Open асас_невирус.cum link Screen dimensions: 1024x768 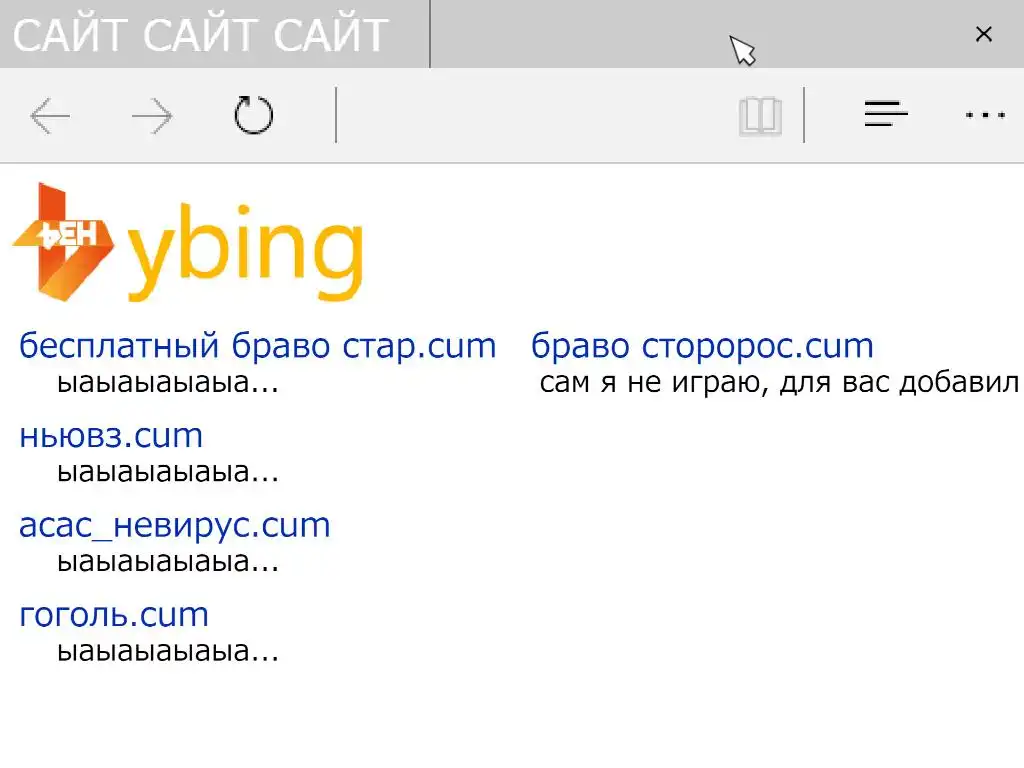point(175,525)
